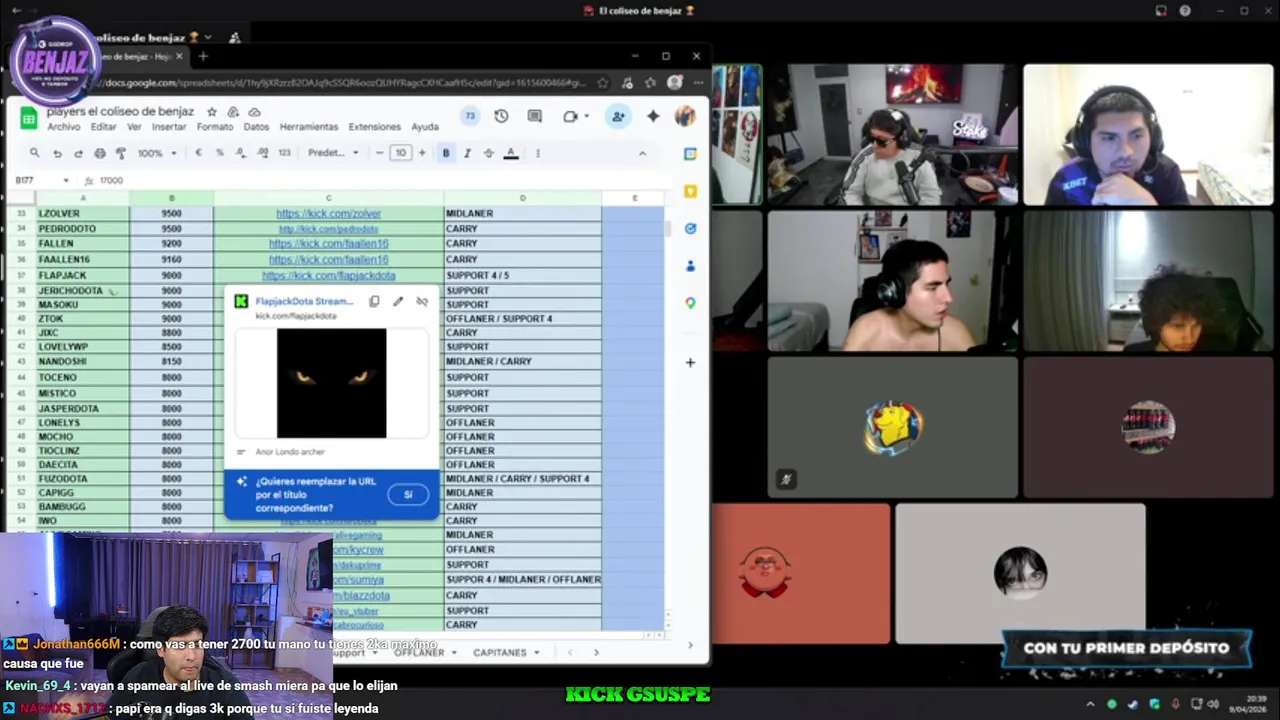The image size is (1280, 720).
Task: Copy link icon in FlapjackDota preview card
Action: tap(374, 301)
